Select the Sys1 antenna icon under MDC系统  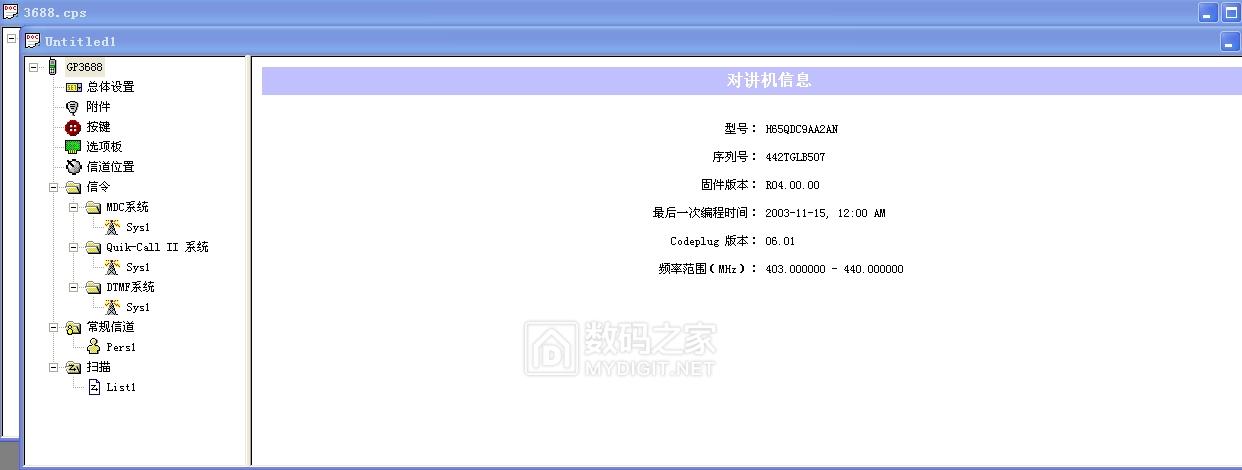pyautogui.click(x=112, y=227)
